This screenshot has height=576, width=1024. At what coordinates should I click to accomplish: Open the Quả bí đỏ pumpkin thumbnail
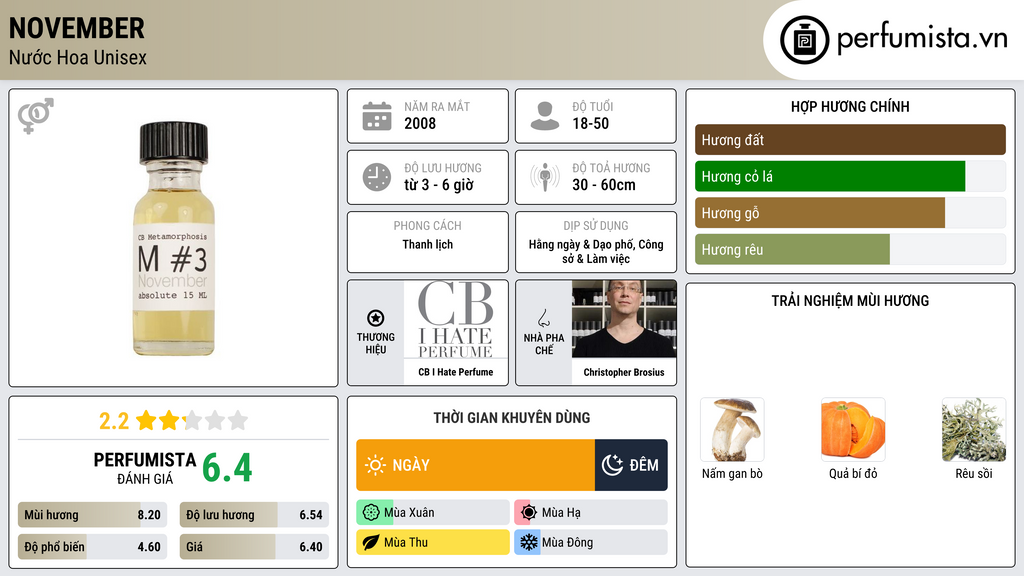853,430
